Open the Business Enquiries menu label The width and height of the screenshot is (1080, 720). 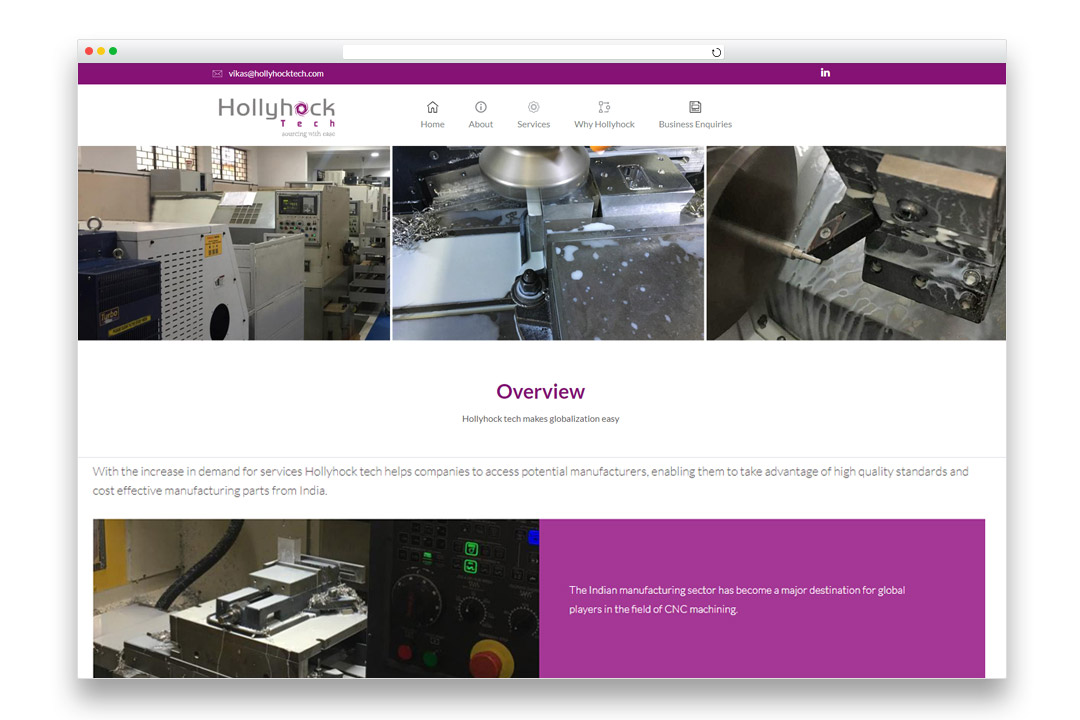point(695,125)
